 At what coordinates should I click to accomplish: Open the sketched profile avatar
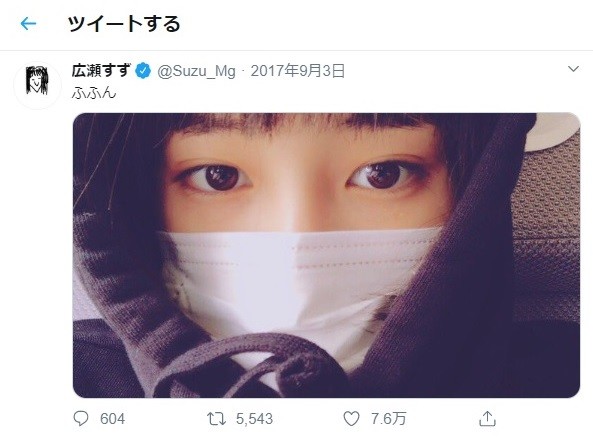tap(37, 85)
